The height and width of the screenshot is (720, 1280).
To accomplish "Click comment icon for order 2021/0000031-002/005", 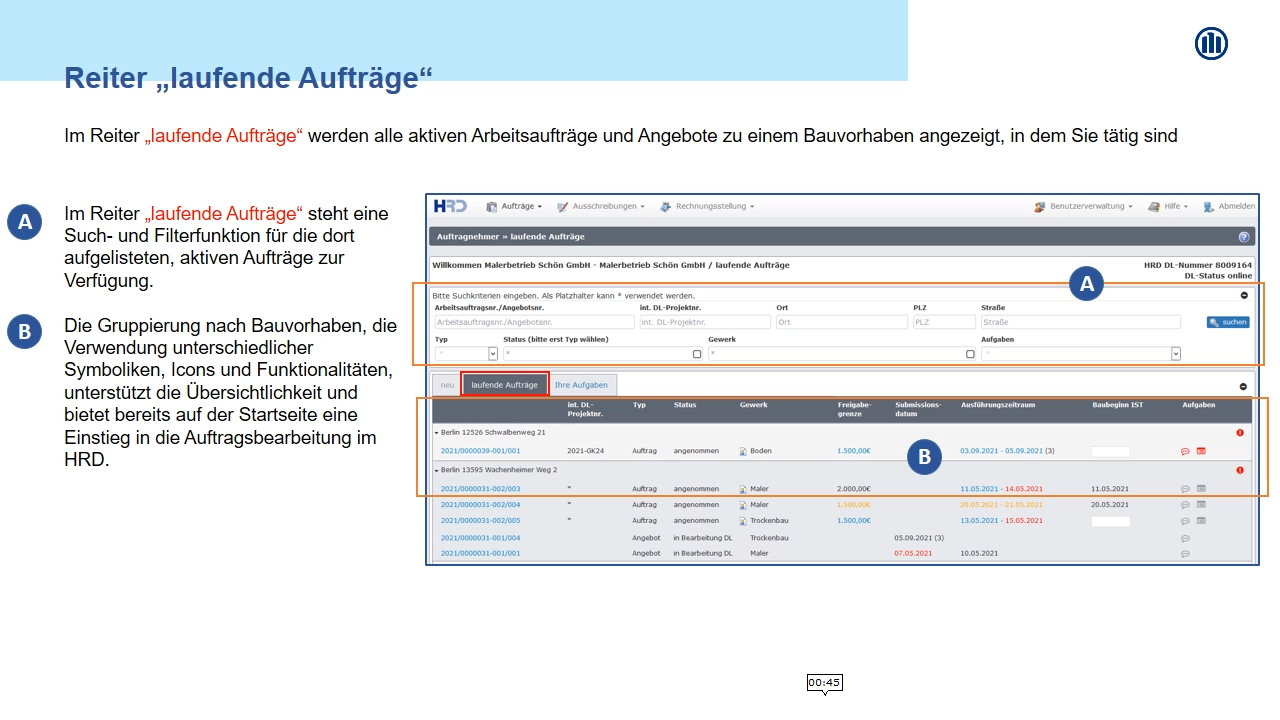I will 1185,521.
